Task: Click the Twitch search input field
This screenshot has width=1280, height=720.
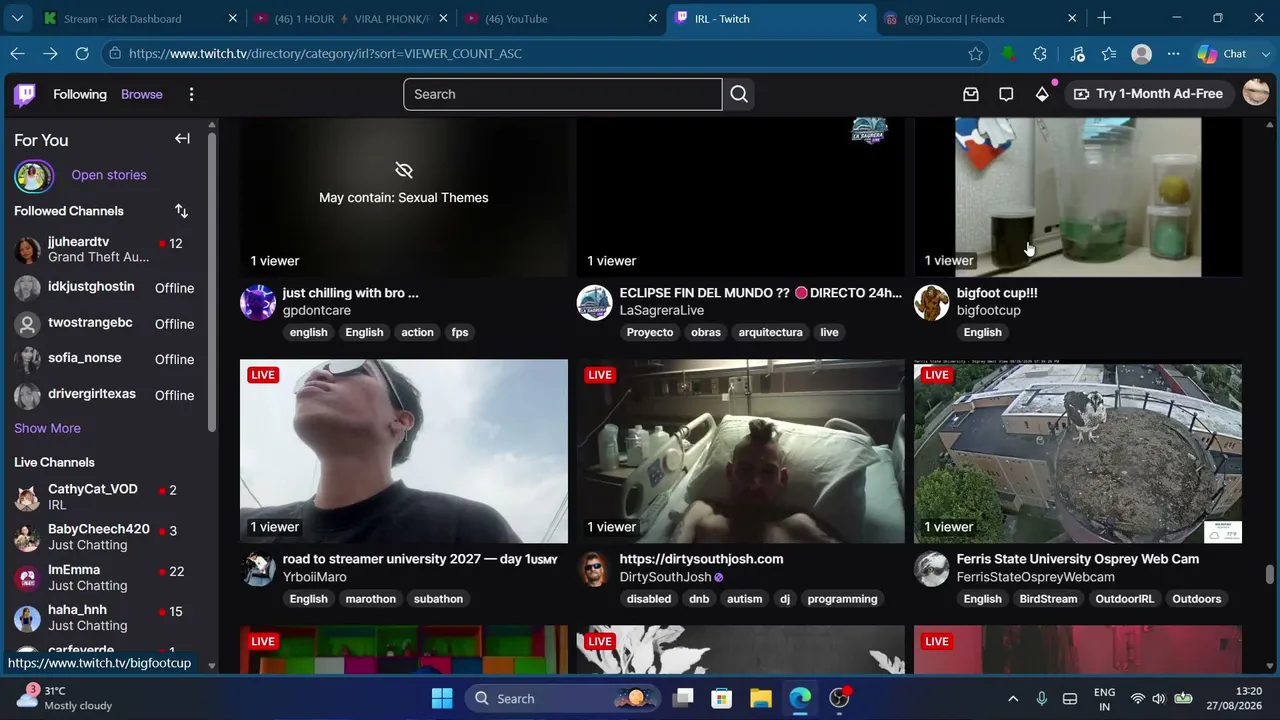Action: (x=562, y=94)
